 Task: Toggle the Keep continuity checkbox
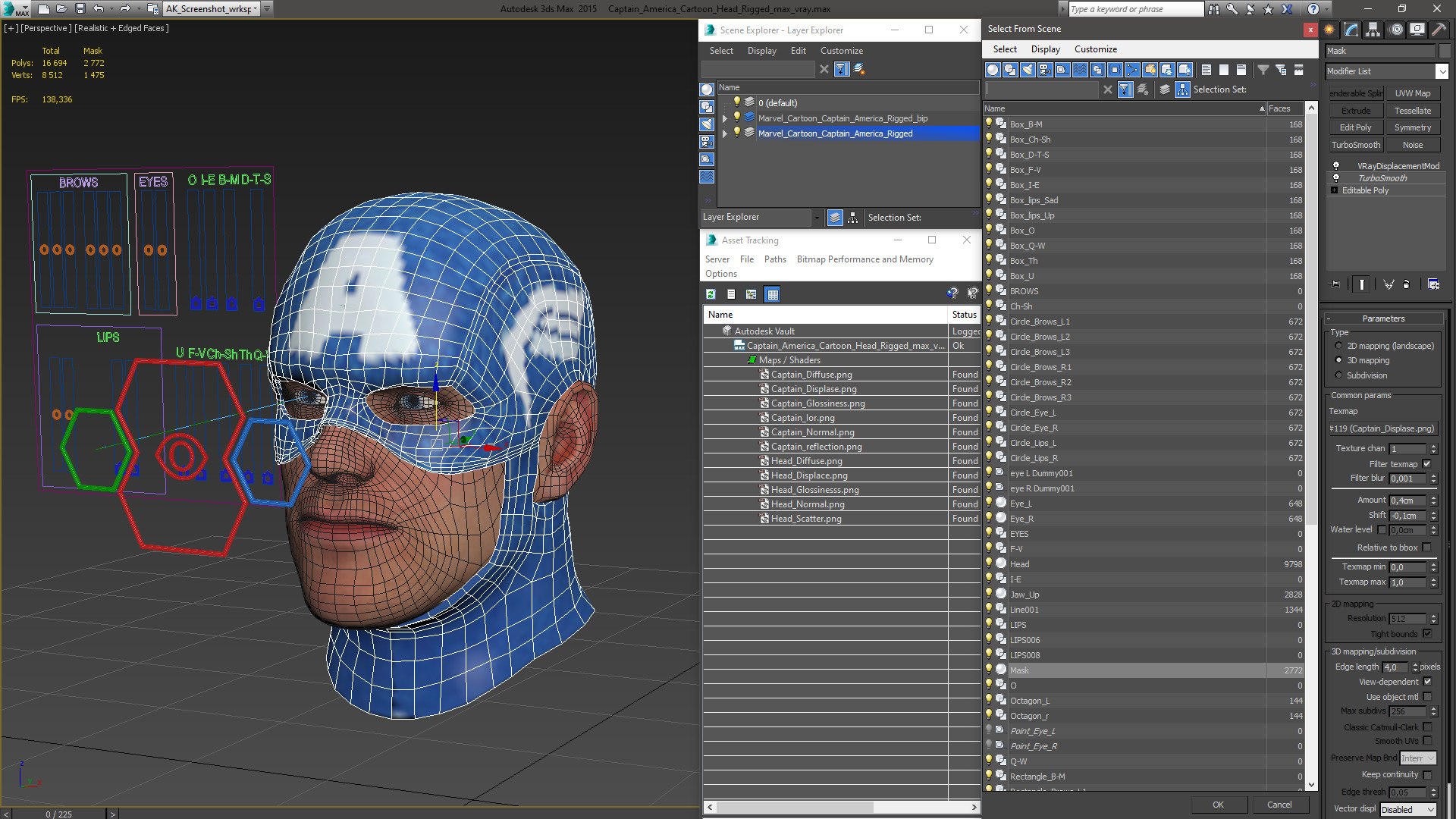[x=1427, y=775]
